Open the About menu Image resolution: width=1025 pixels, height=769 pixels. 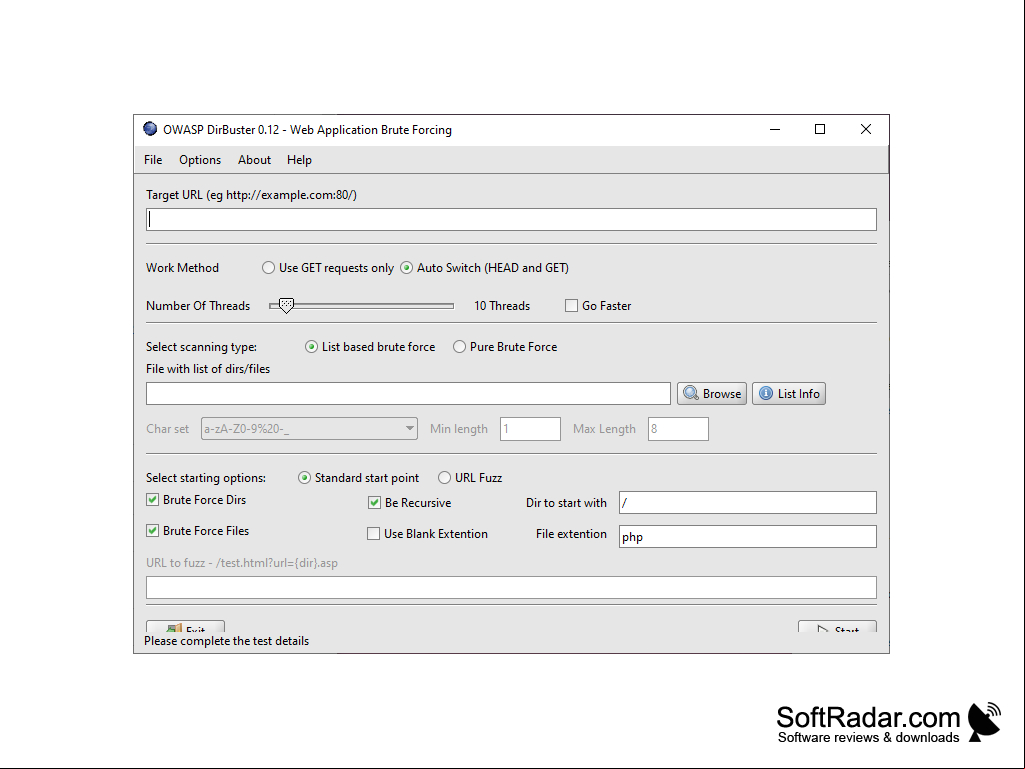tap(254, 160)
